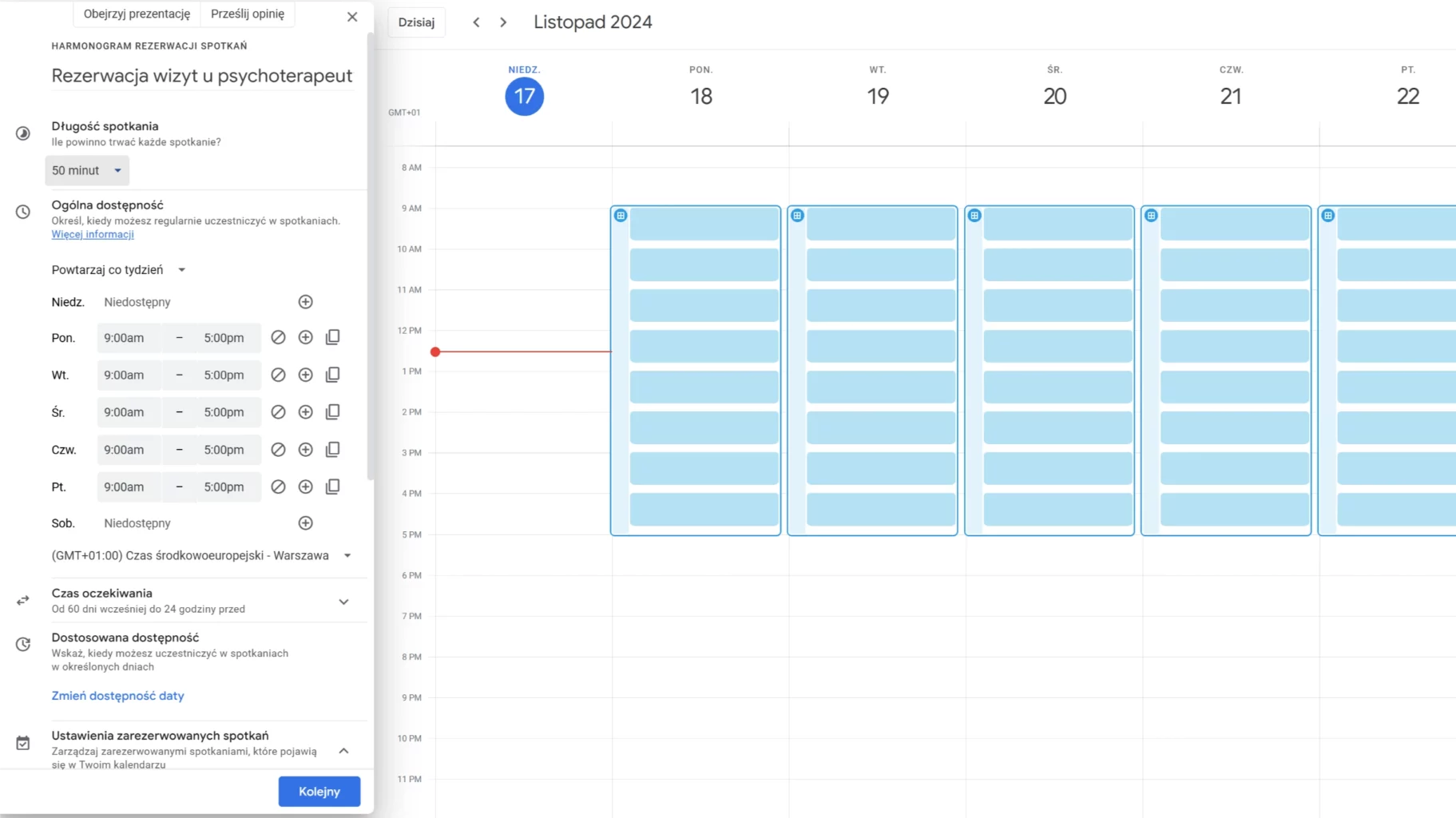Copy Śr. hours to other days
Screen dimensions: 1456x818
pos(333,412)
